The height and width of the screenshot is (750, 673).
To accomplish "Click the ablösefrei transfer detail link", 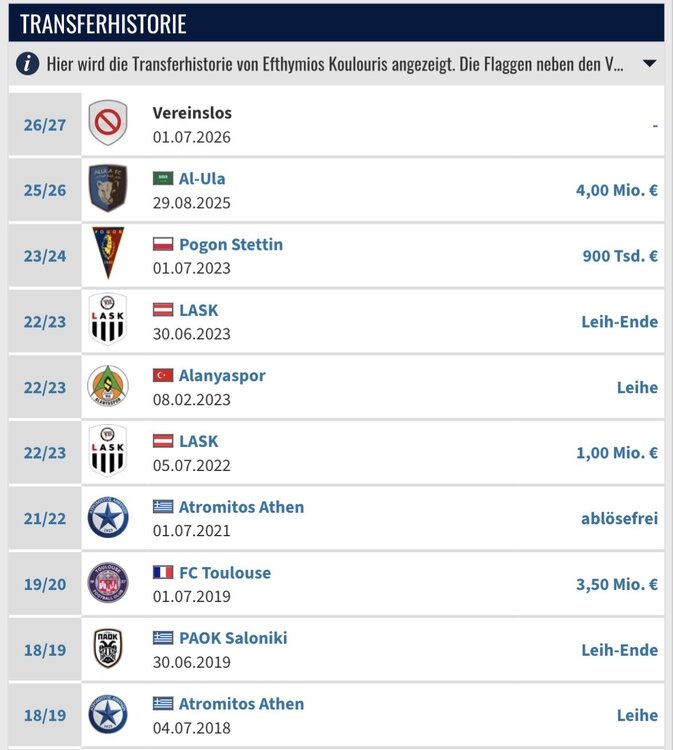I will pyautogui.click(x=619, y=518).
